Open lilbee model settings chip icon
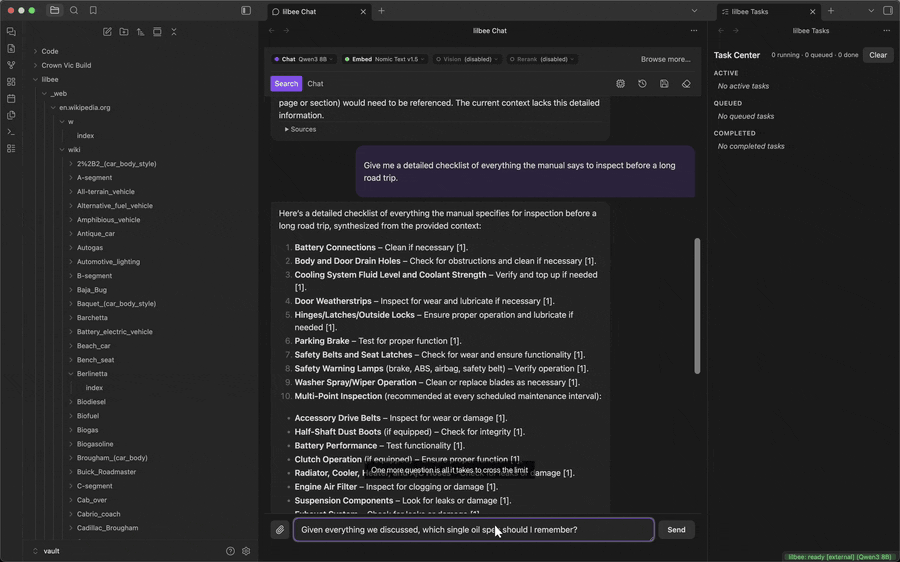 click(620, 84)
